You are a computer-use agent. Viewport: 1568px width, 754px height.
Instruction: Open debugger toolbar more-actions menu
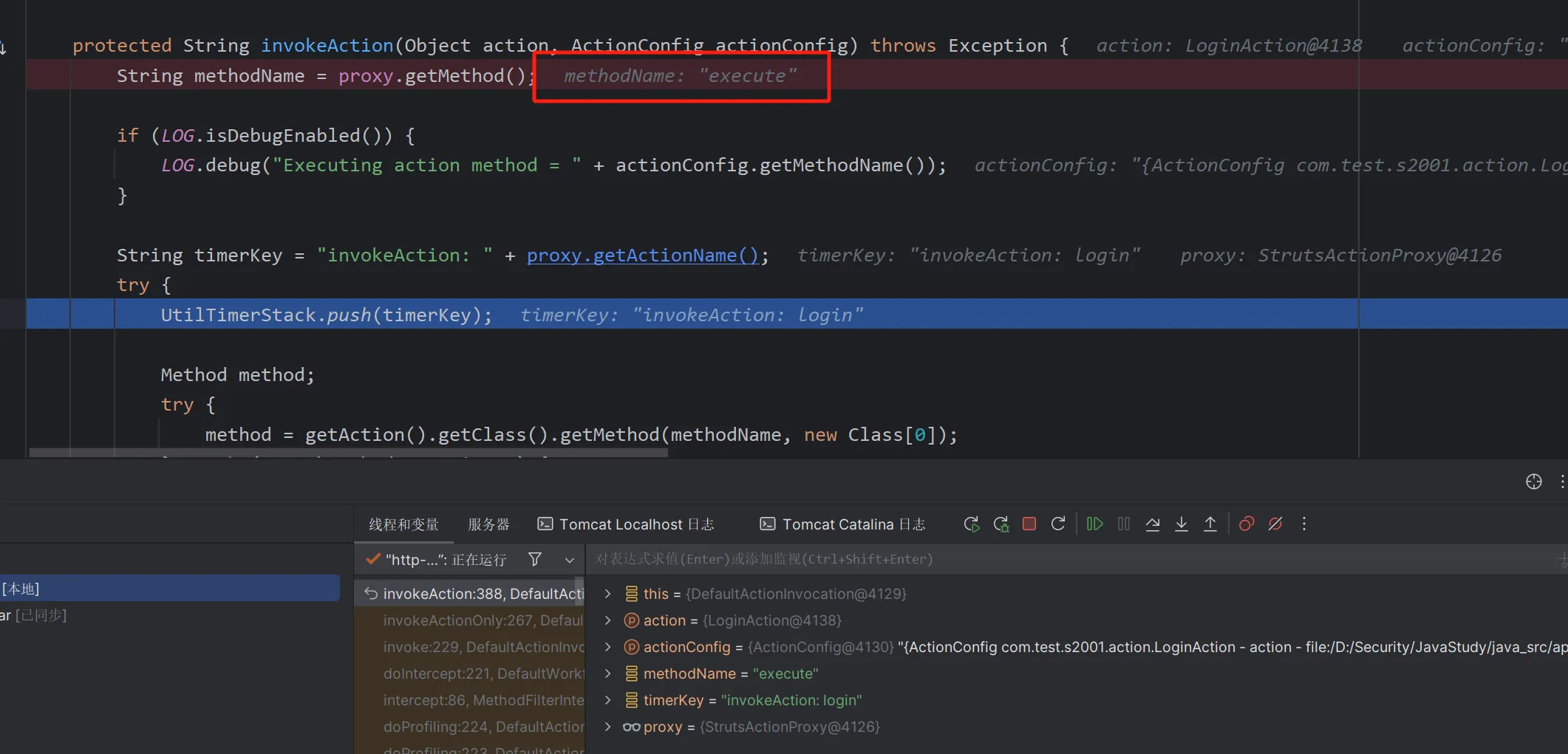point(1304,524)
